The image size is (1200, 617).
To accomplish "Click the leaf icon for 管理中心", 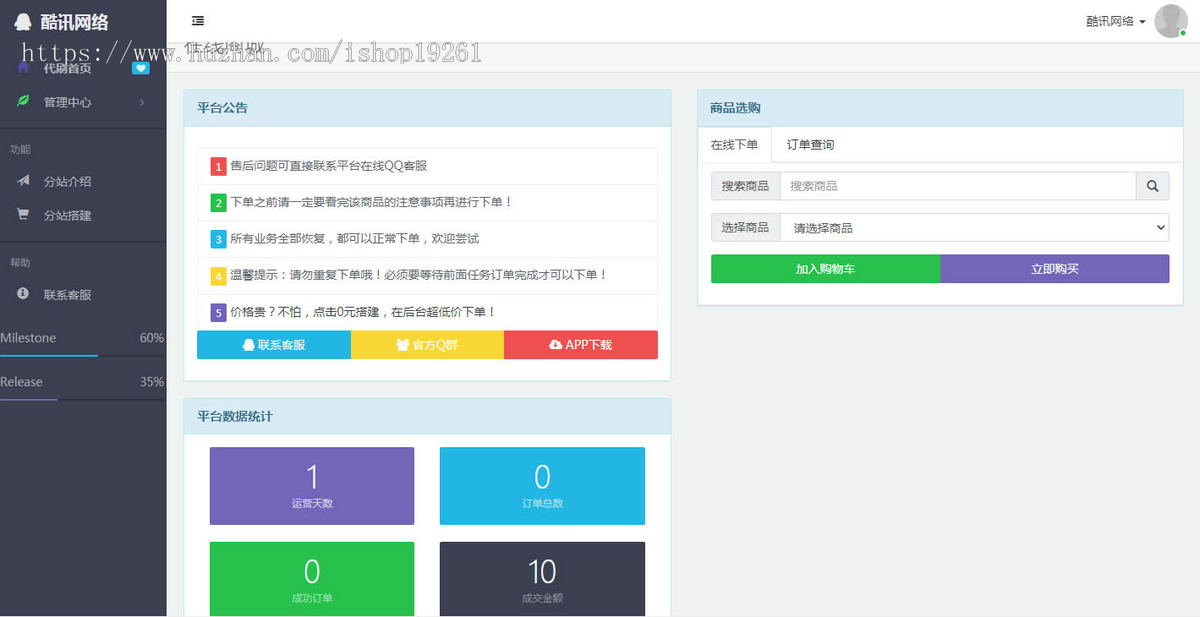I will [x=23, y=102].
